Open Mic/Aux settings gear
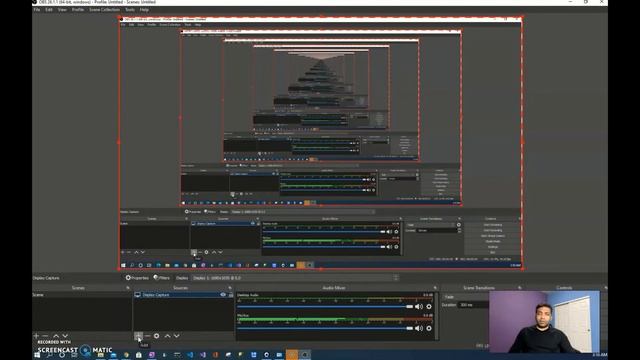Screen dimensions: 640x360 pos(429,328)
